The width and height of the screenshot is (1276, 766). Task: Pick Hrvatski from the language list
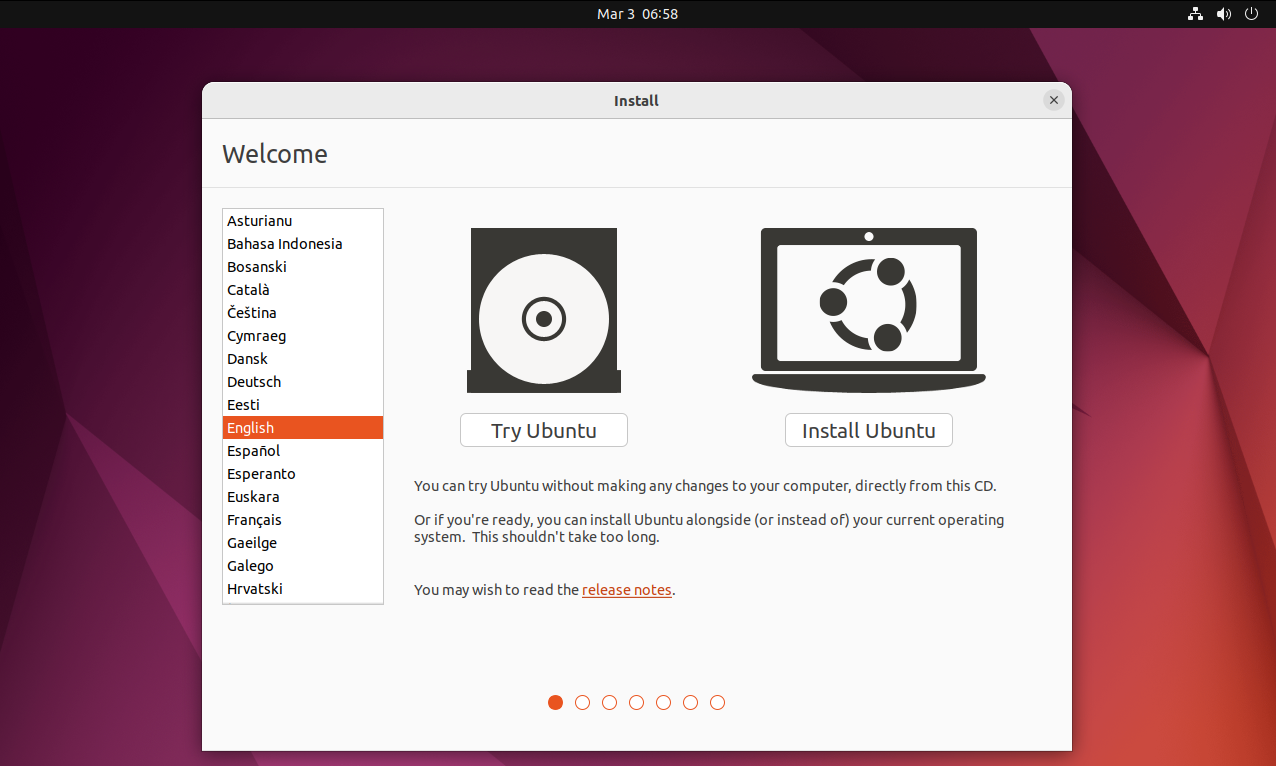click(254, 589)
